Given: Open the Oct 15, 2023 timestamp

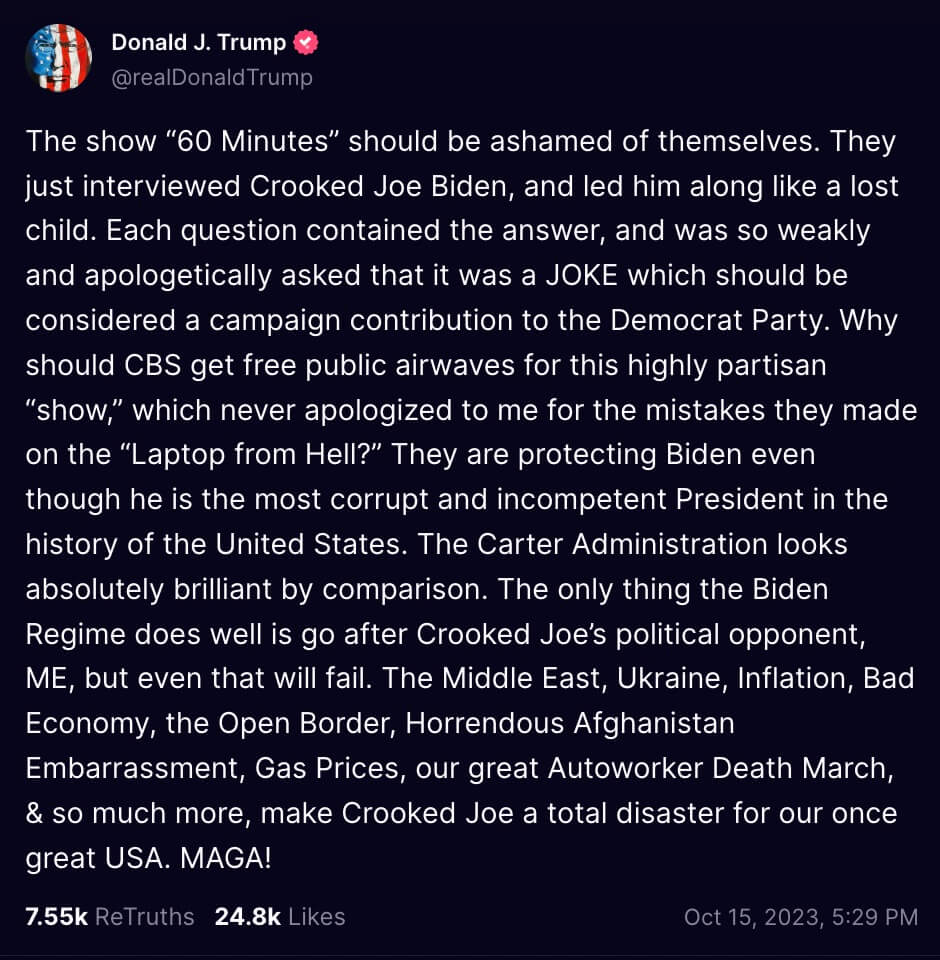Looking at the screenshot, I should tap(800, 916).
